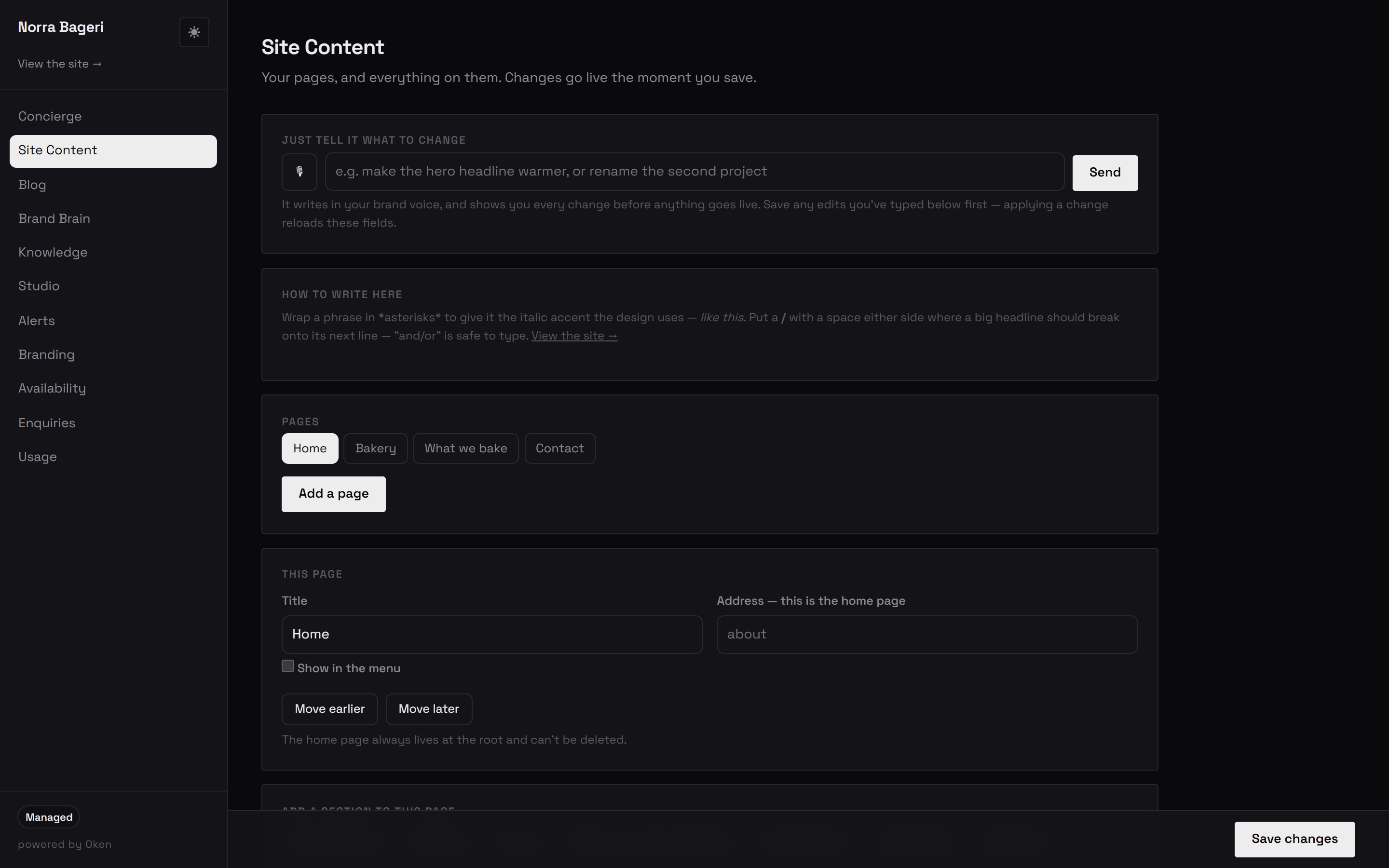Select the Home page tab
This screenshot has height=868, width=1389.
[x=310, y=448]
